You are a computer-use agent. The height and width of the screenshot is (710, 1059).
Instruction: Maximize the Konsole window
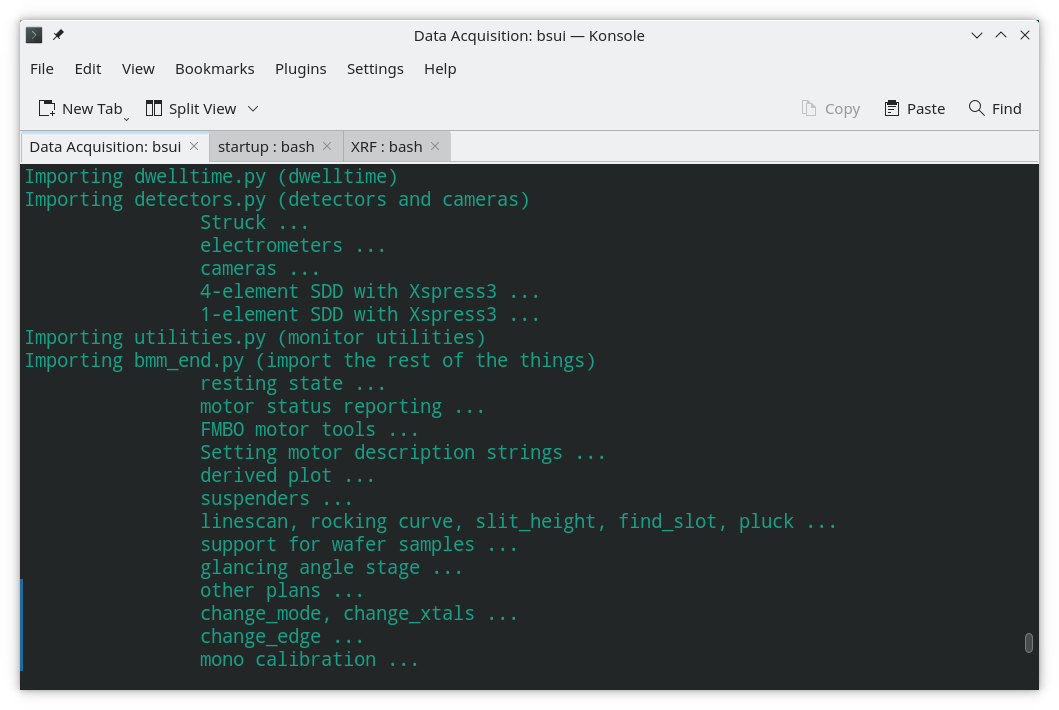(x=1001, y=35)
